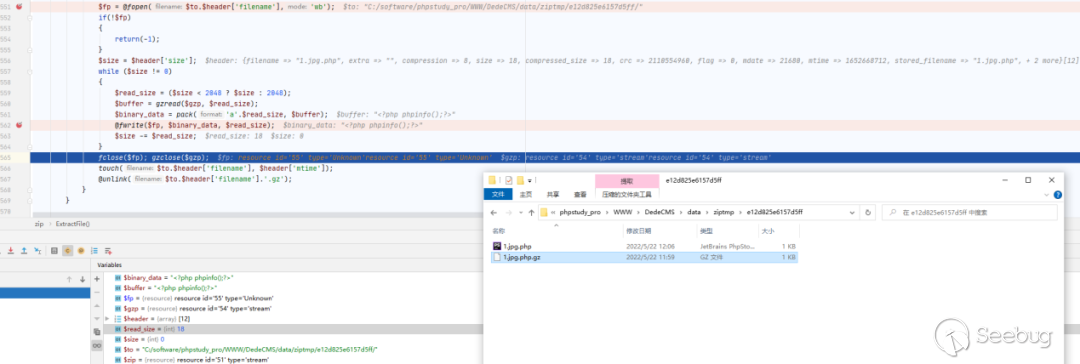This screenshot has width=1080, height=364.
Task: Click the Explorer search box
Action: click(x=970, y=212)
